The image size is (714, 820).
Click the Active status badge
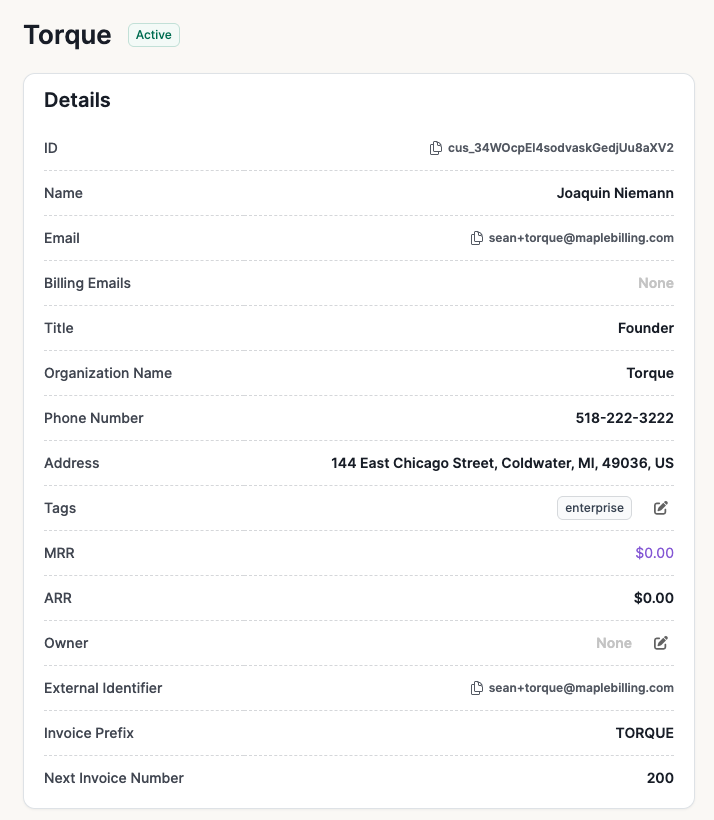154,35
